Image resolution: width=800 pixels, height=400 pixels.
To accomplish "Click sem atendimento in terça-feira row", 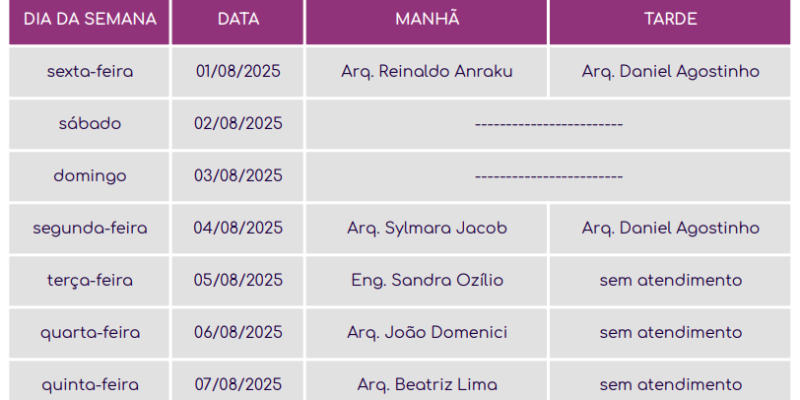I will [x=670, y=280].
